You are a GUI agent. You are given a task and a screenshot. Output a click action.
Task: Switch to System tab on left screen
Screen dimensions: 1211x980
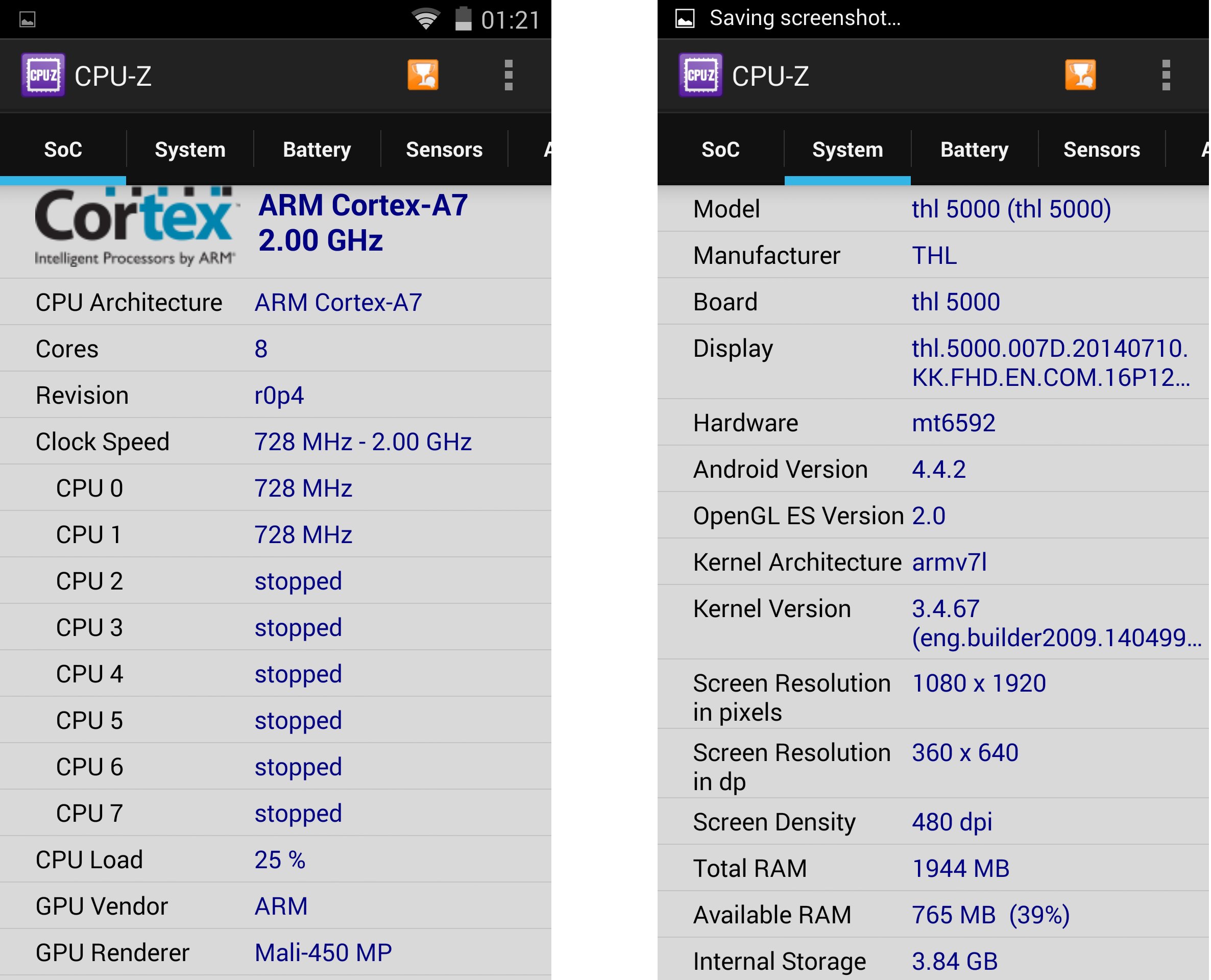[190, 150]
